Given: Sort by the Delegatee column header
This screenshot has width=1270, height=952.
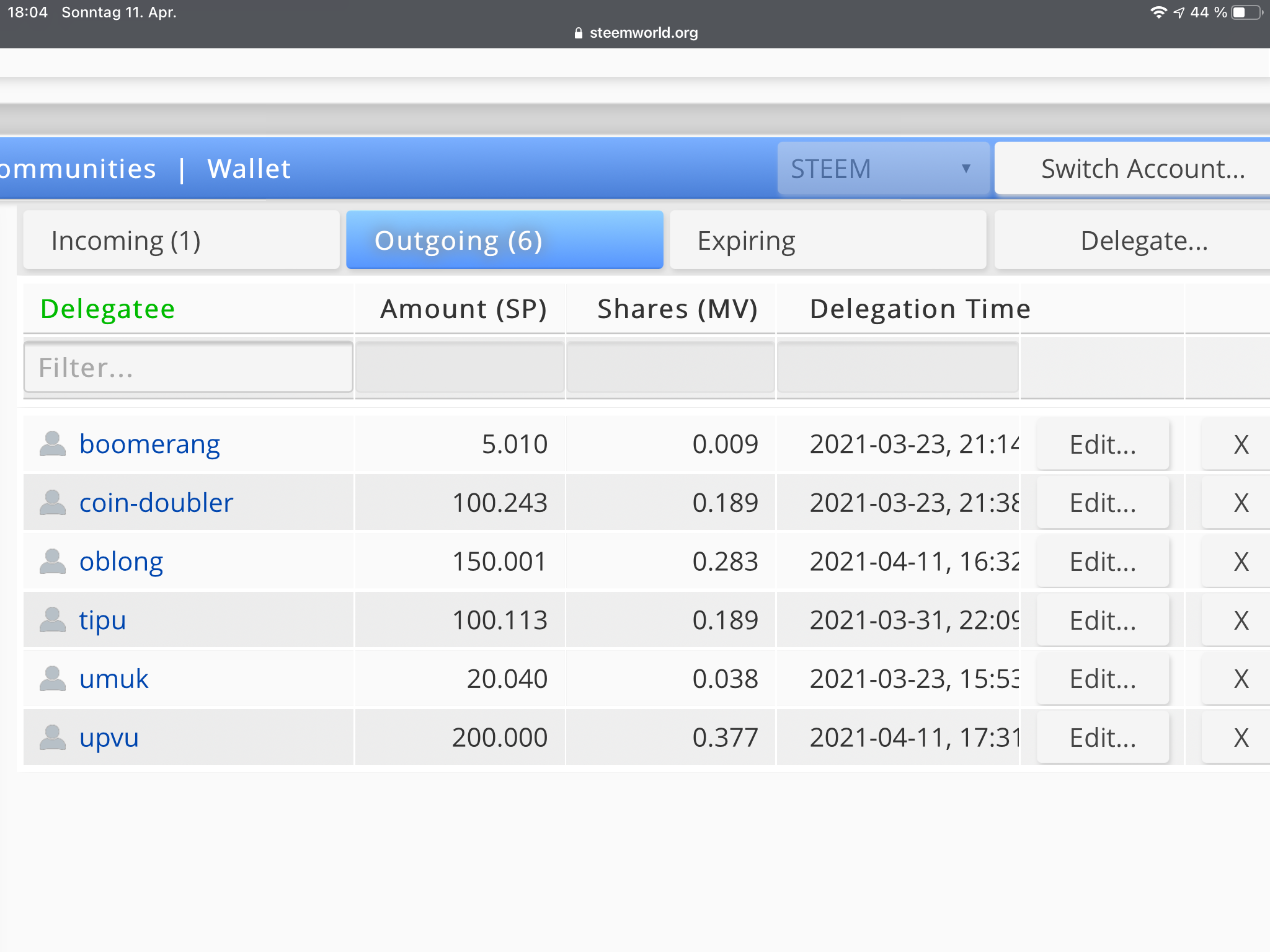Looking at the screenshot, I should click(108, 309).
